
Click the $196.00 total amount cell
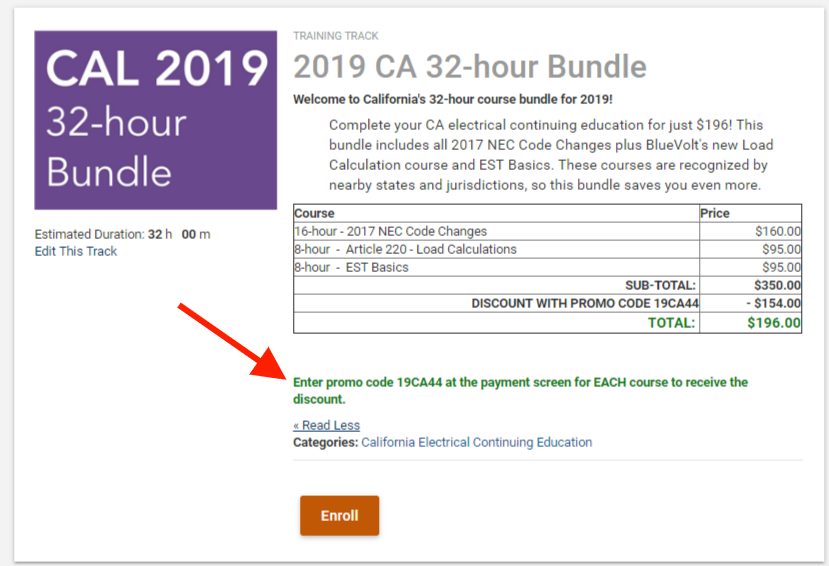[x=751, y=322]
